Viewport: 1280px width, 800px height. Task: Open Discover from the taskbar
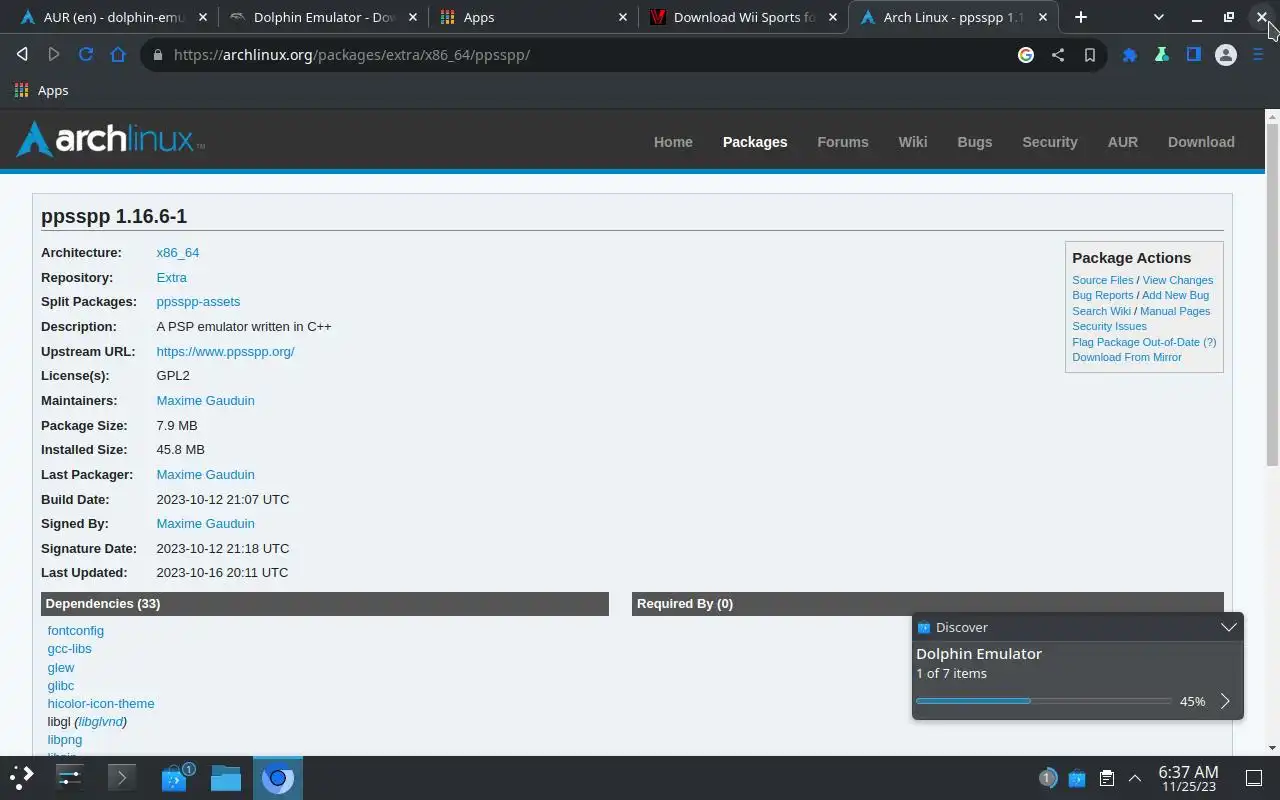tap(174, 777)
